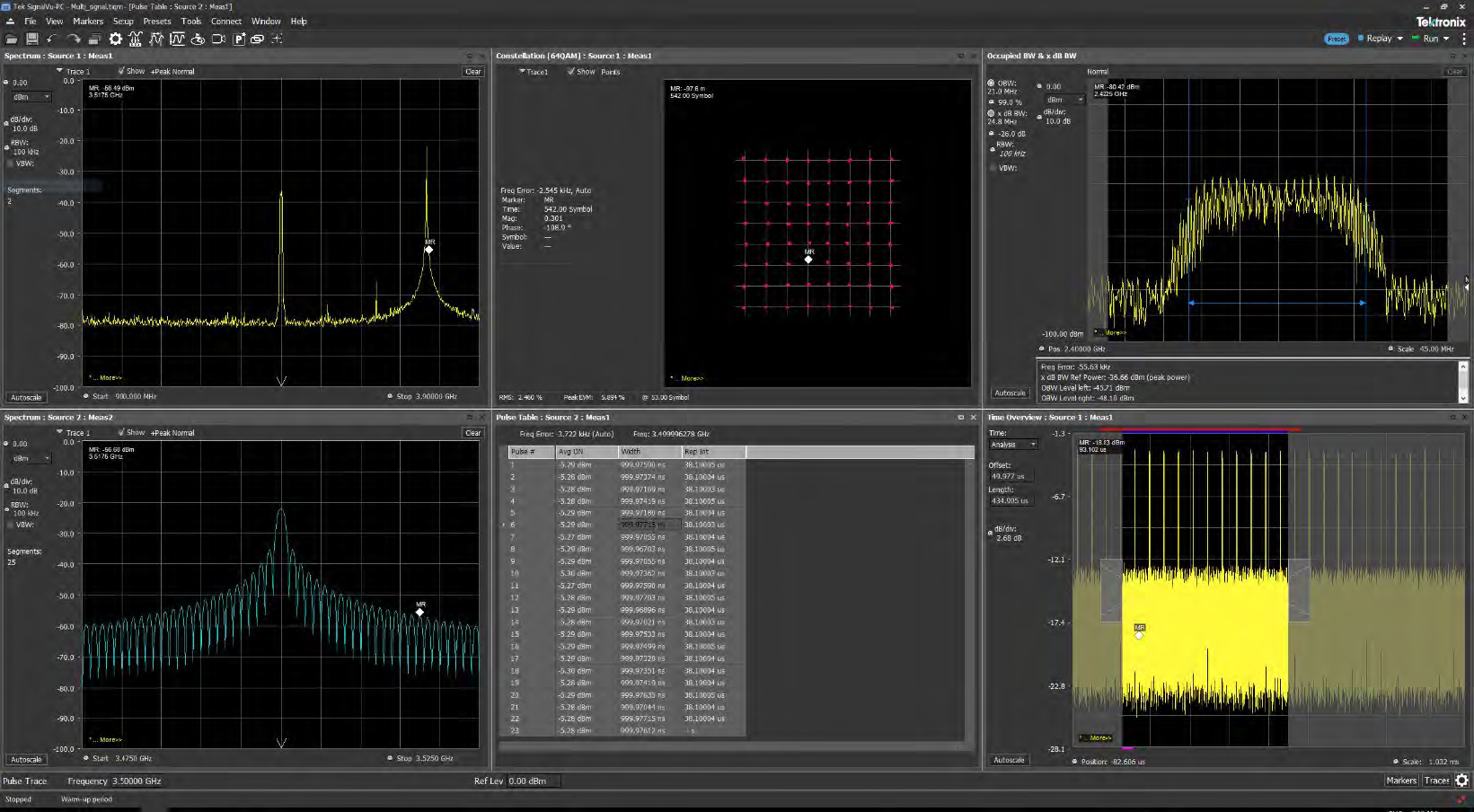Click the link sources toolbar icon

click(x=257, y=39)
